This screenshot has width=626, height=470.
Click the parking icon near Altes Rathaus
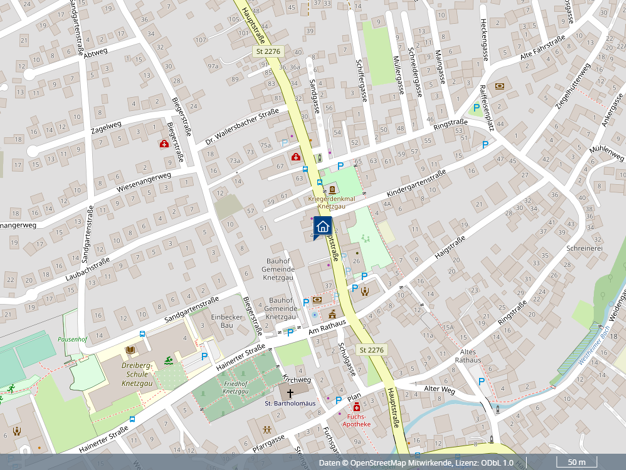(481, 381)
